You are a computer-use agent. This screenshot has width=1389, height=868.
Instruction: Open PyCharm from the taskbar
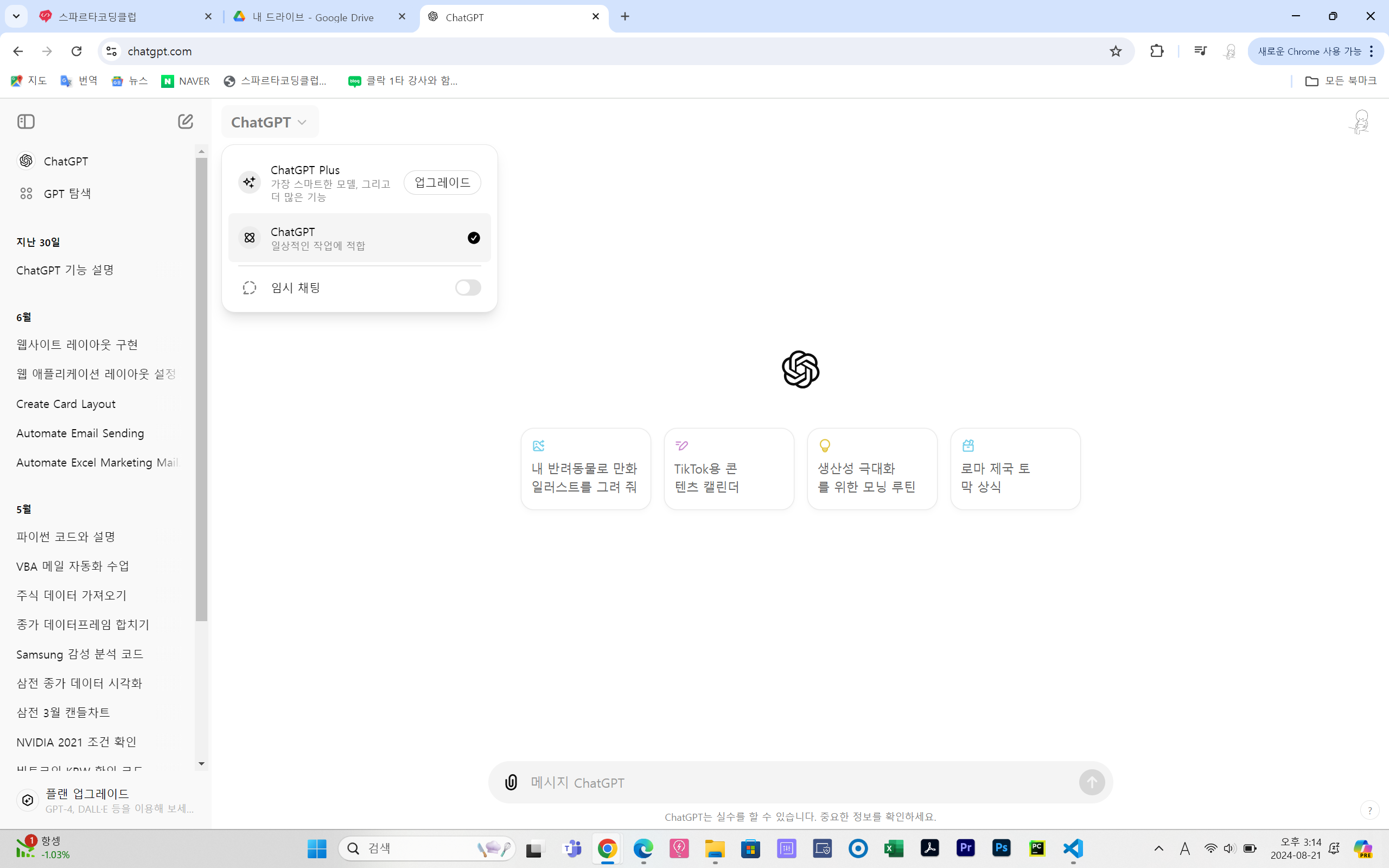tap(1037, 848)
